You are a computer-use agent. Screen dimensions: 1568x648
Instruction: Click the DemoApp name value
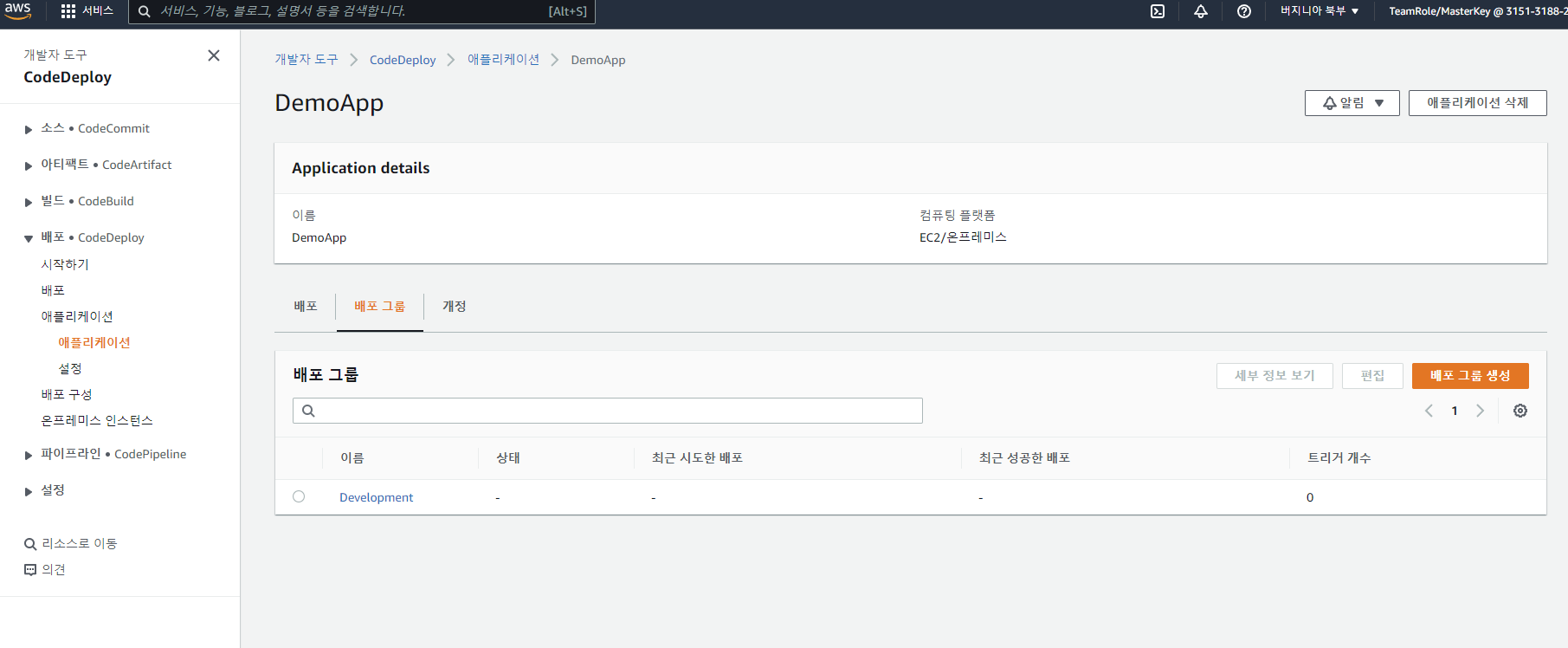coord(319,237)
